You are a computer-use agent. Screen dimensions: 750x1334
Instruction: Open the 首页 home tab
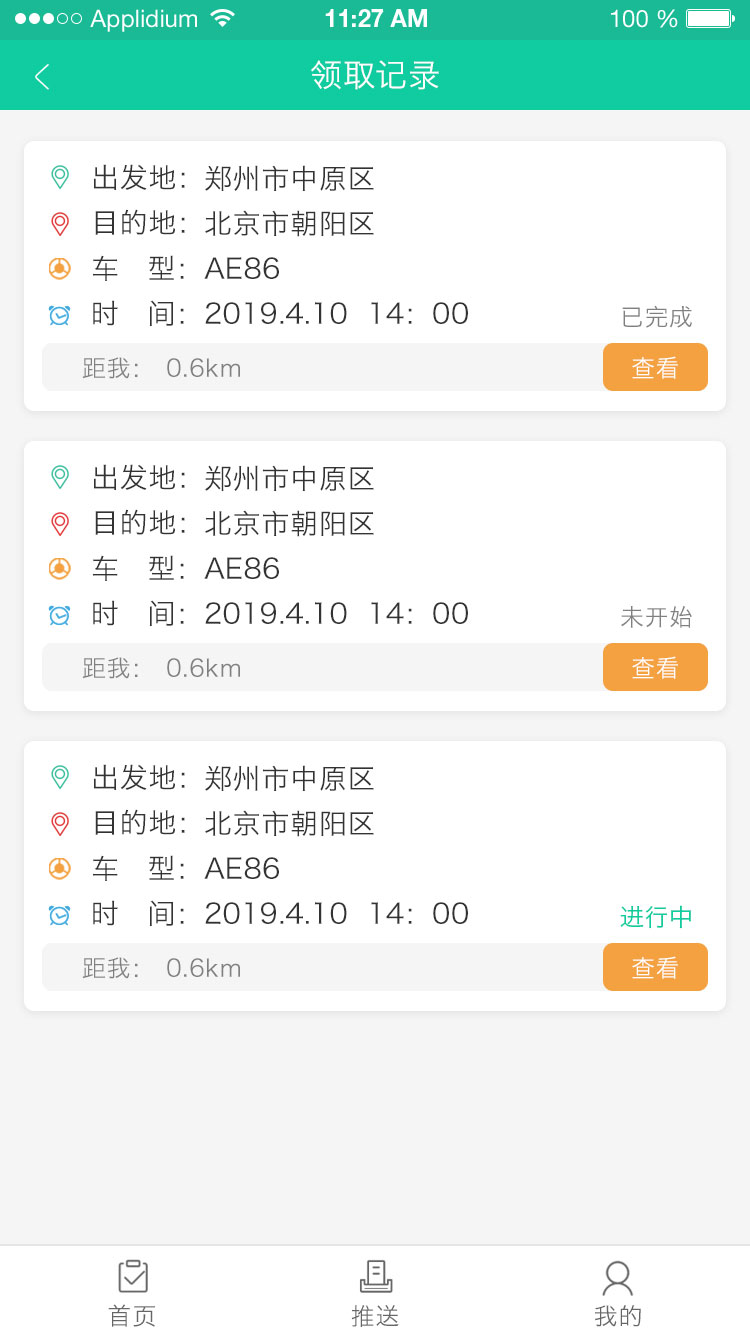click(132, 1292)
